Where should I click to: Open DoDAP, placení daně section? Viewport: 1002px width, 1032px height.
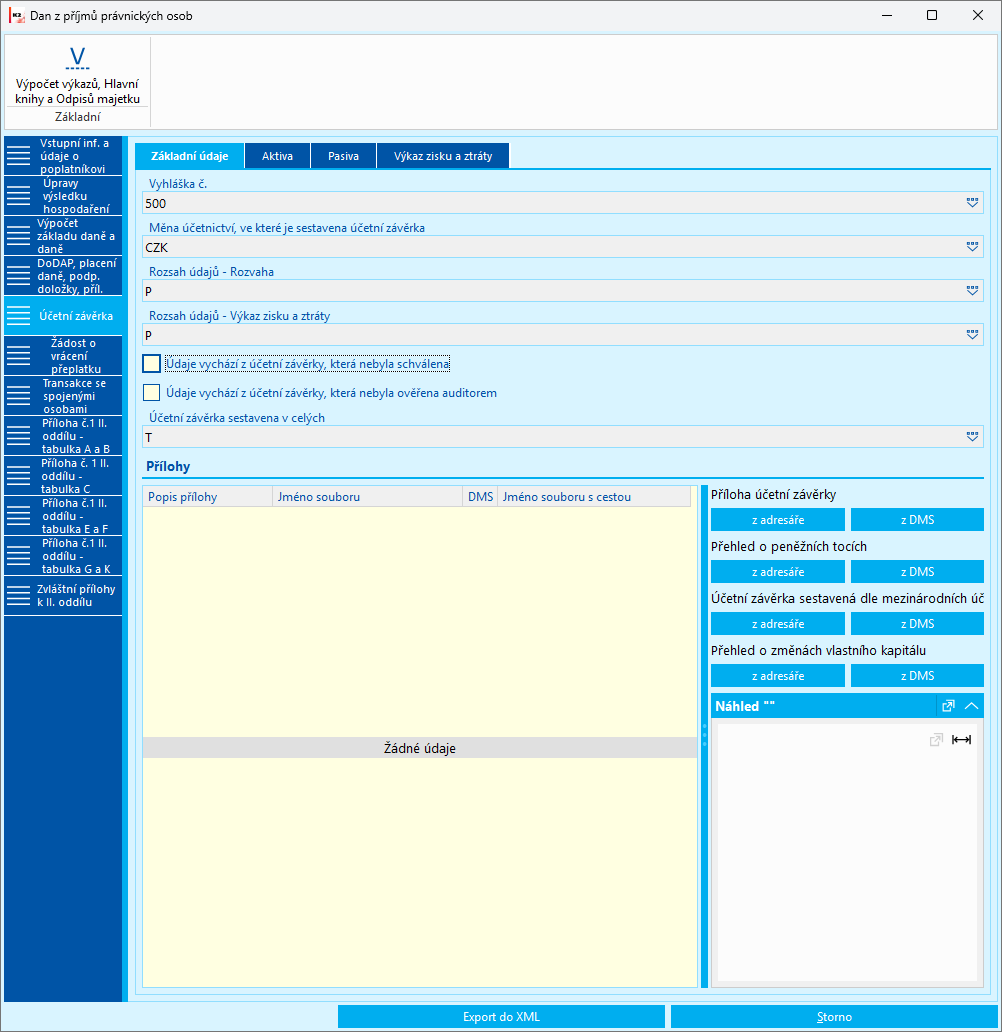pos(63,276)
